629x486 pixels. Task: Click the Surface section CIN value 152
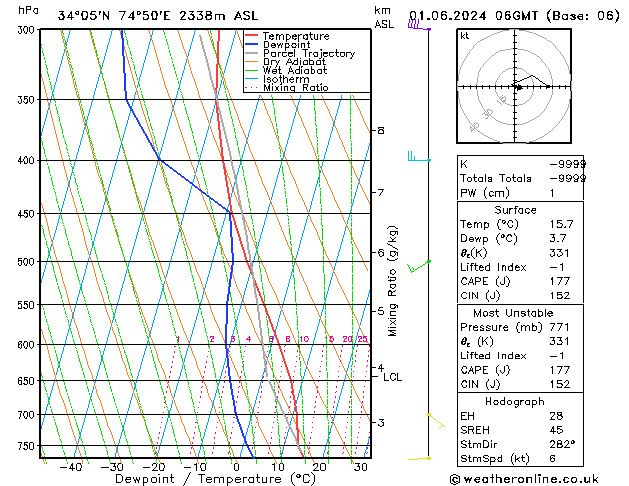(x=560, y=296)
